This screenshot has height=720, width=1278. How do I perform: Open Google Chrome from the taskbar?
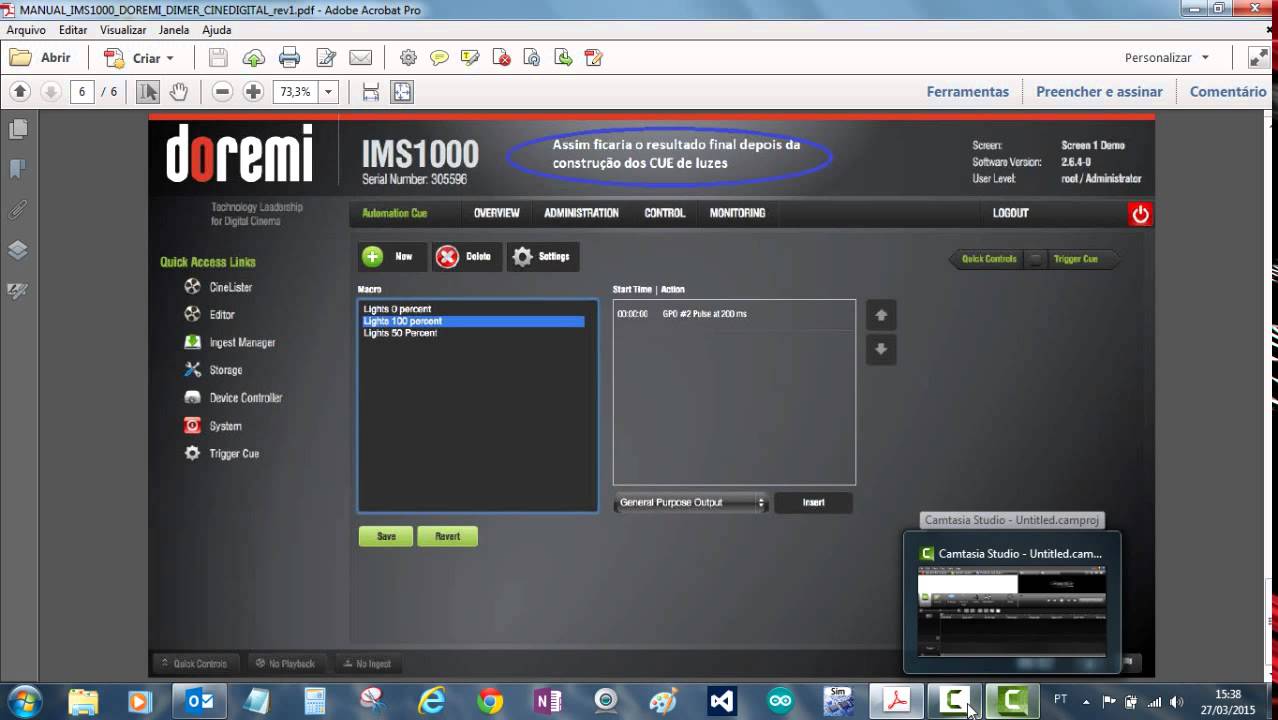coord(490,701)
